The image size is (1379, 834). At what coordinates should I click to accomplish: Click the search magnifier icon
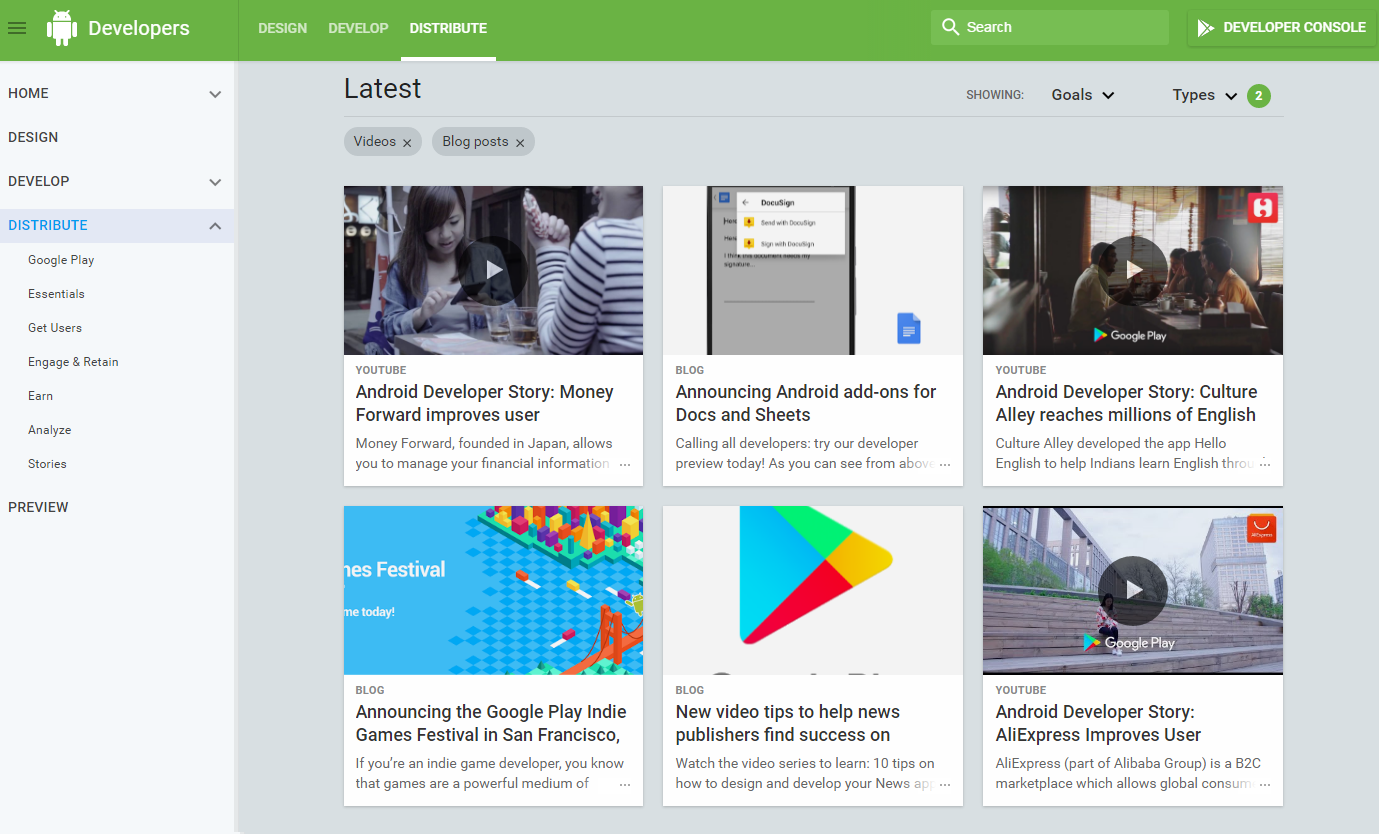[950, 26]
